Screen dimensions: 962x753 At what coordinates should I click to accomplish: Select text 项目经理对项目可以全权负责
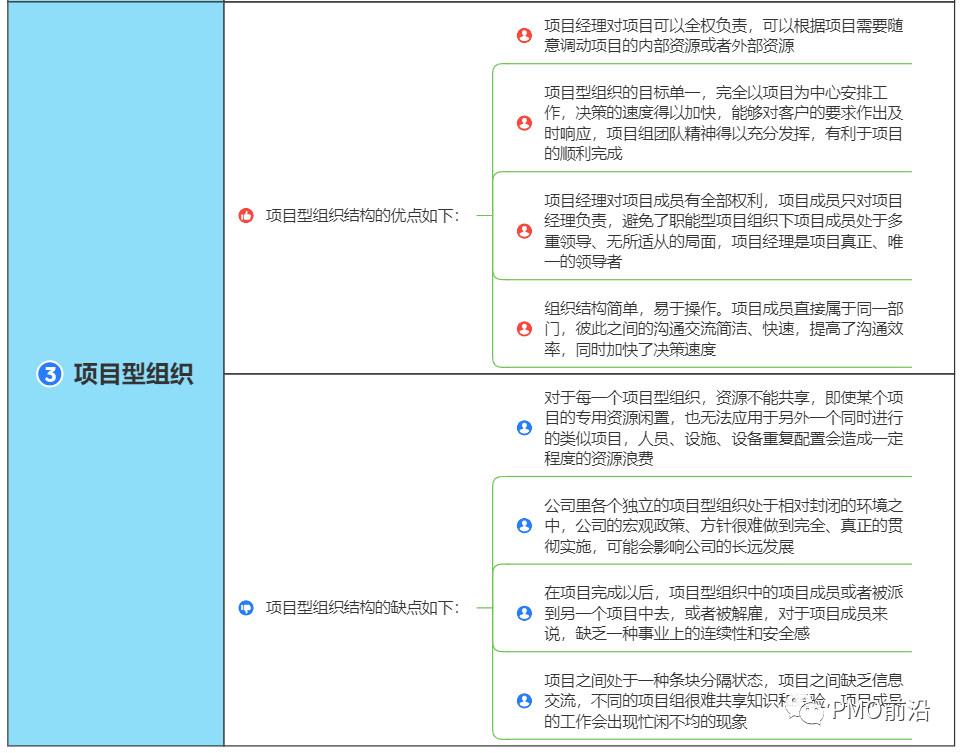(x=723, y=36)
